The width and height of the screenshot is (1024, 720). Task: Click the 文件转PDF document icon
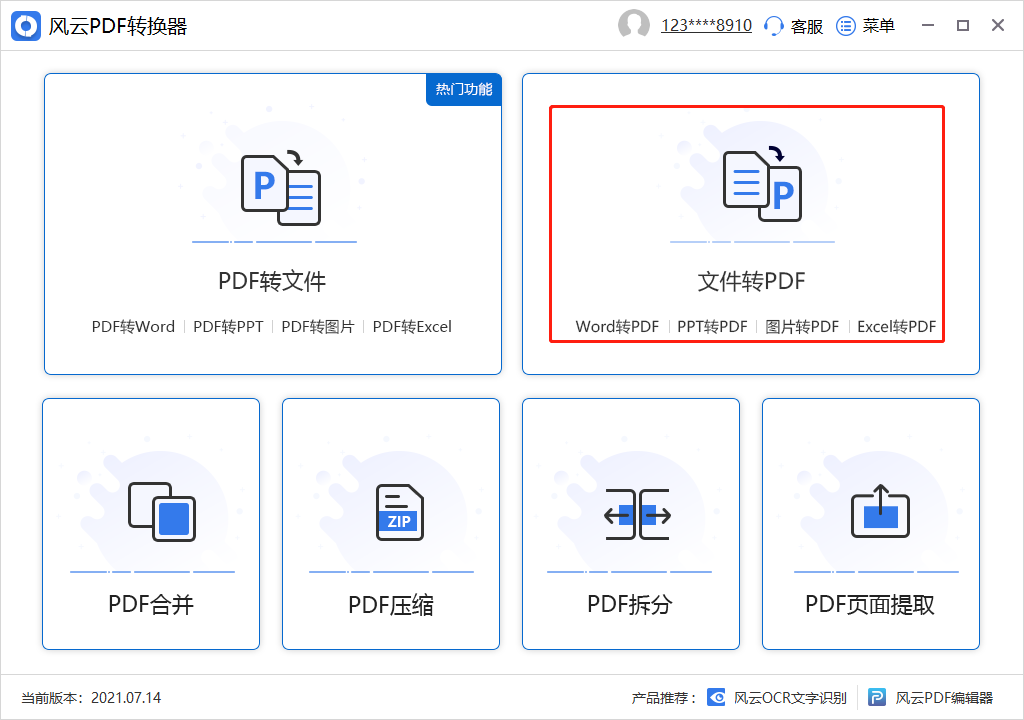pyautogui.click(x=762, y=186)
